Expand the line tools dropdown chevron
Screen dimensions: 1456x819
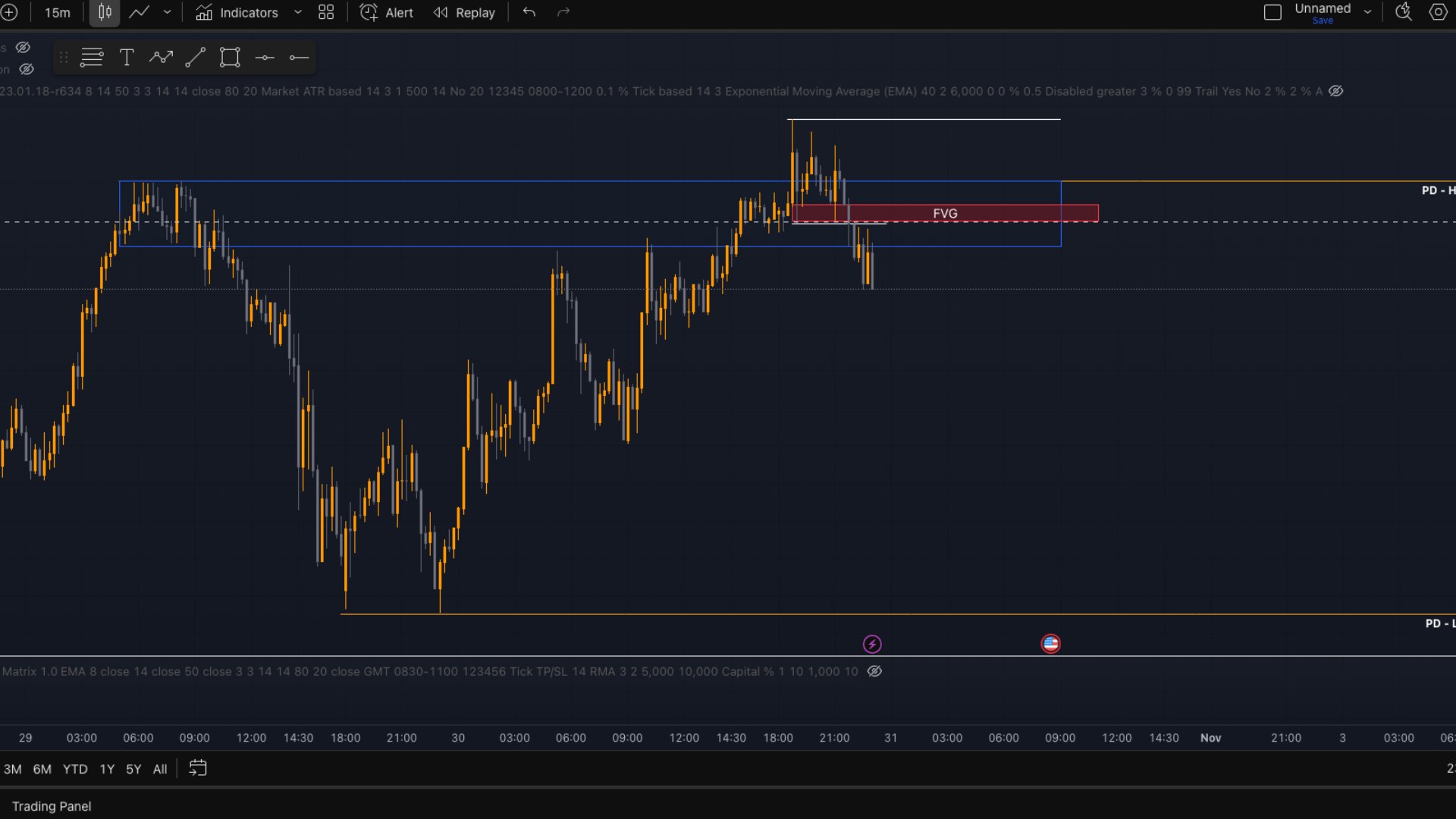[168, 13]
